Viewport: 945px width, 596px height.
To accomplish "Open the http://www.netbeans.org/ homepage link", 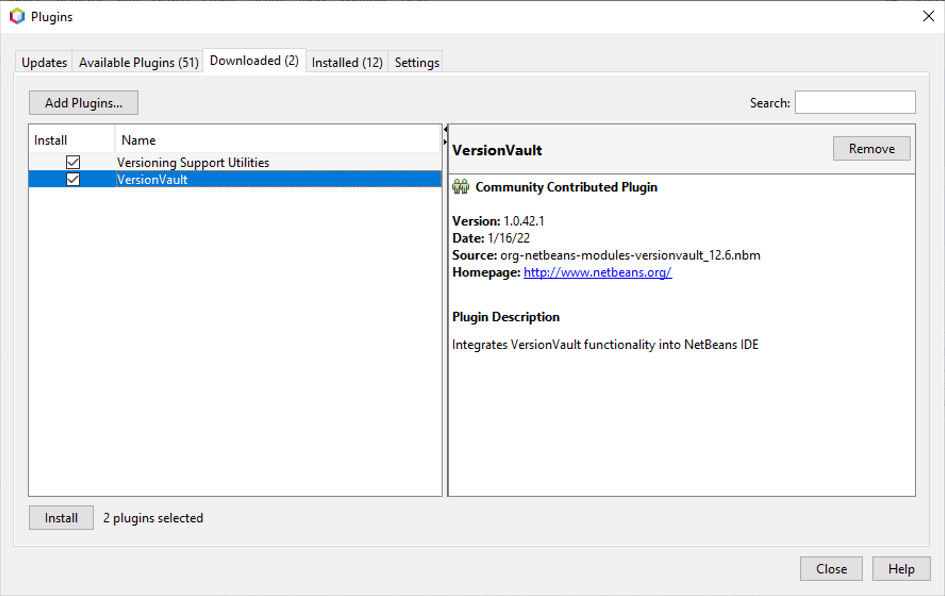I will (x=597, y=272).
